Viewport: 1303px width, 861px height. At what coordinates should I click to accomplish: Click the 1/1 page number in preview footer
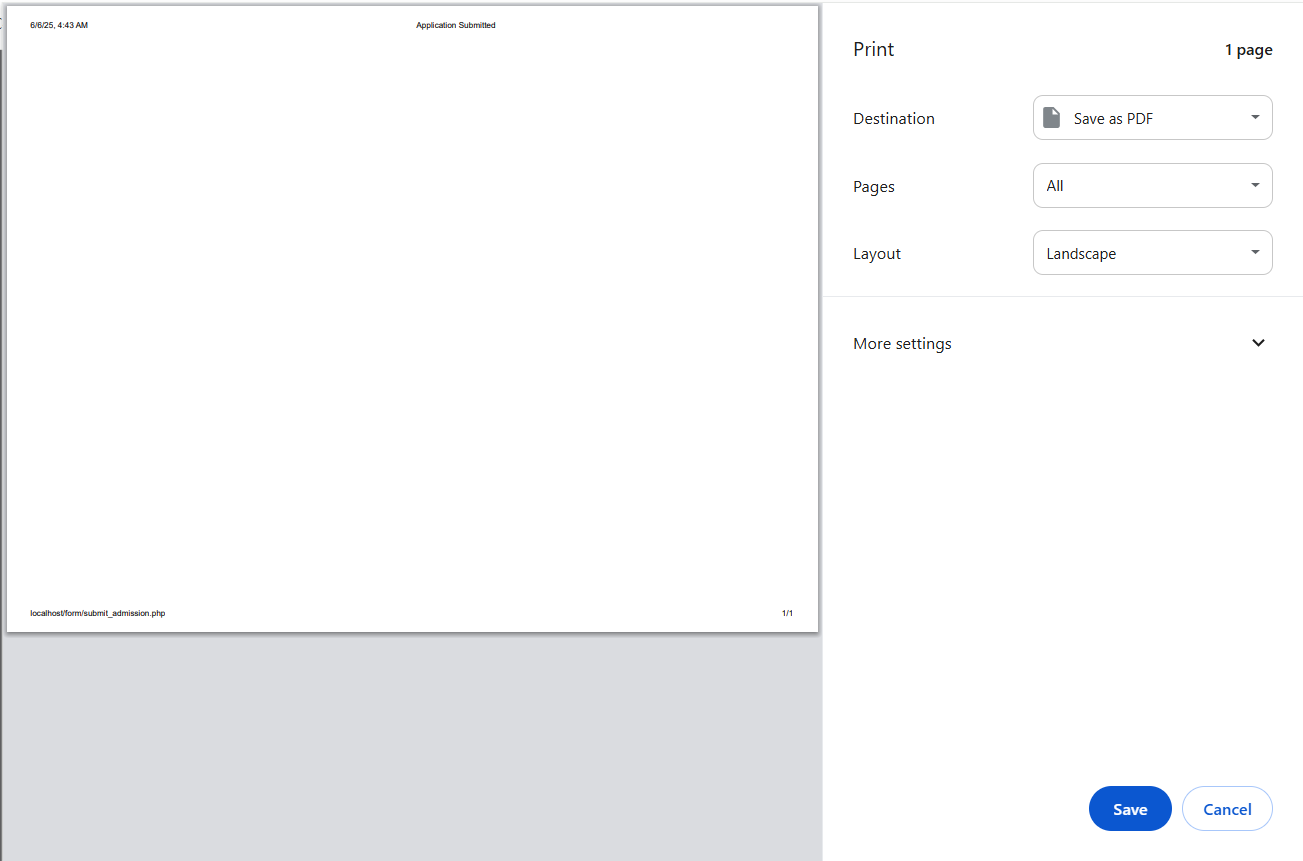pyautogui.click(x=787, y=613)
